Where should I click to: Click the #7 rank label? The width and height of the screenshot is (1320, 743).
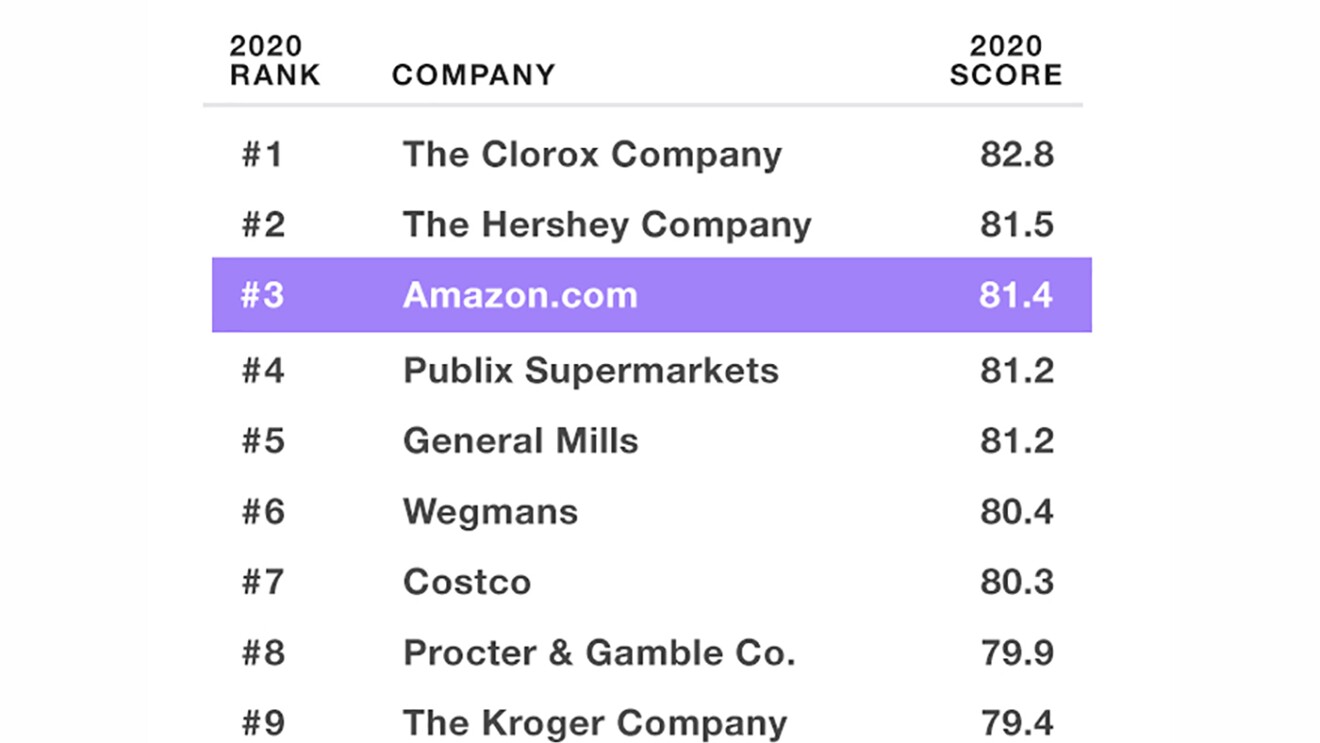click(262, 582)
